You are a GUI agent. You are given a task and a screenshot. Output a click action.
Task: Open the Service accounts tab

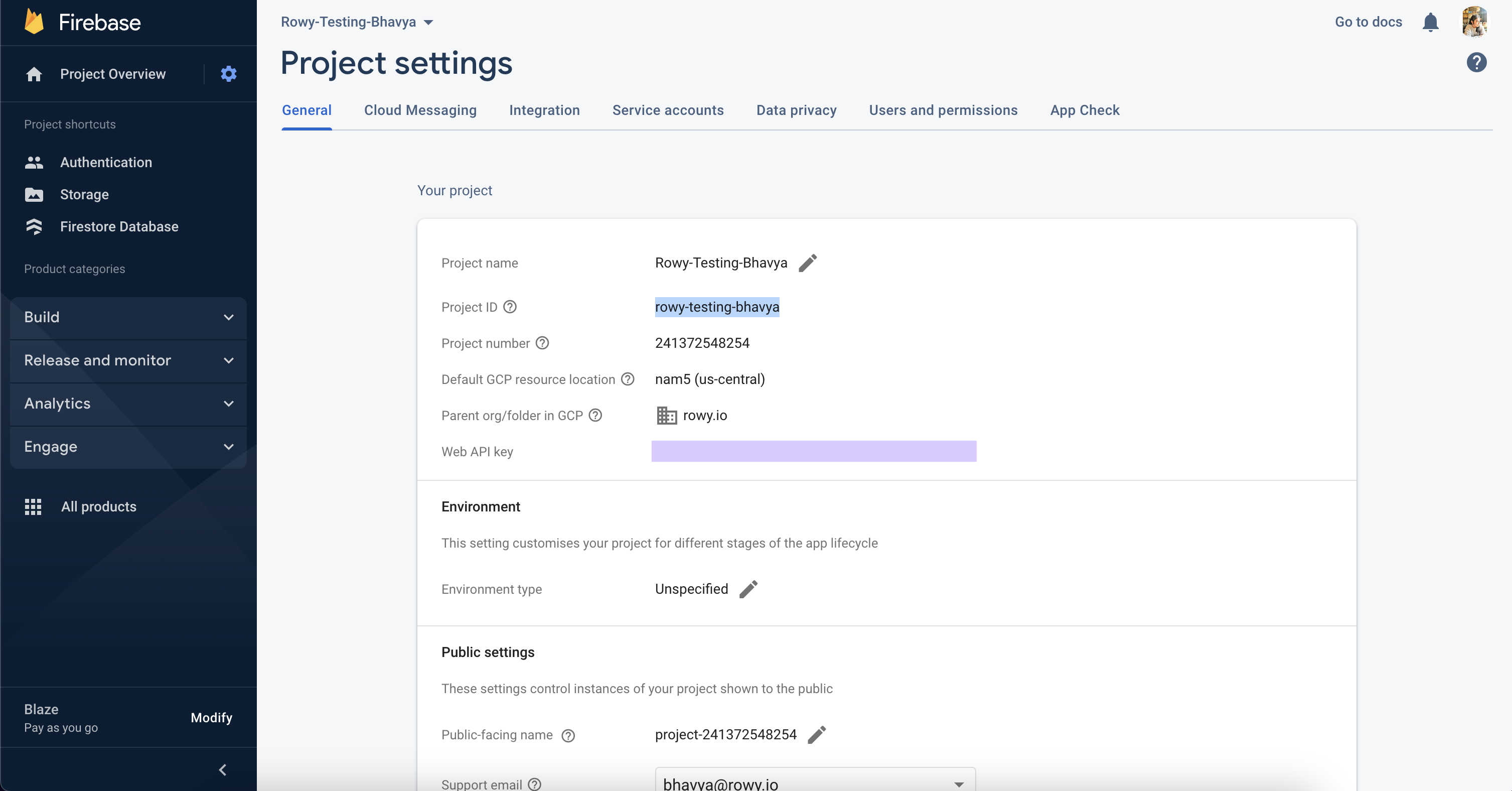667,110
